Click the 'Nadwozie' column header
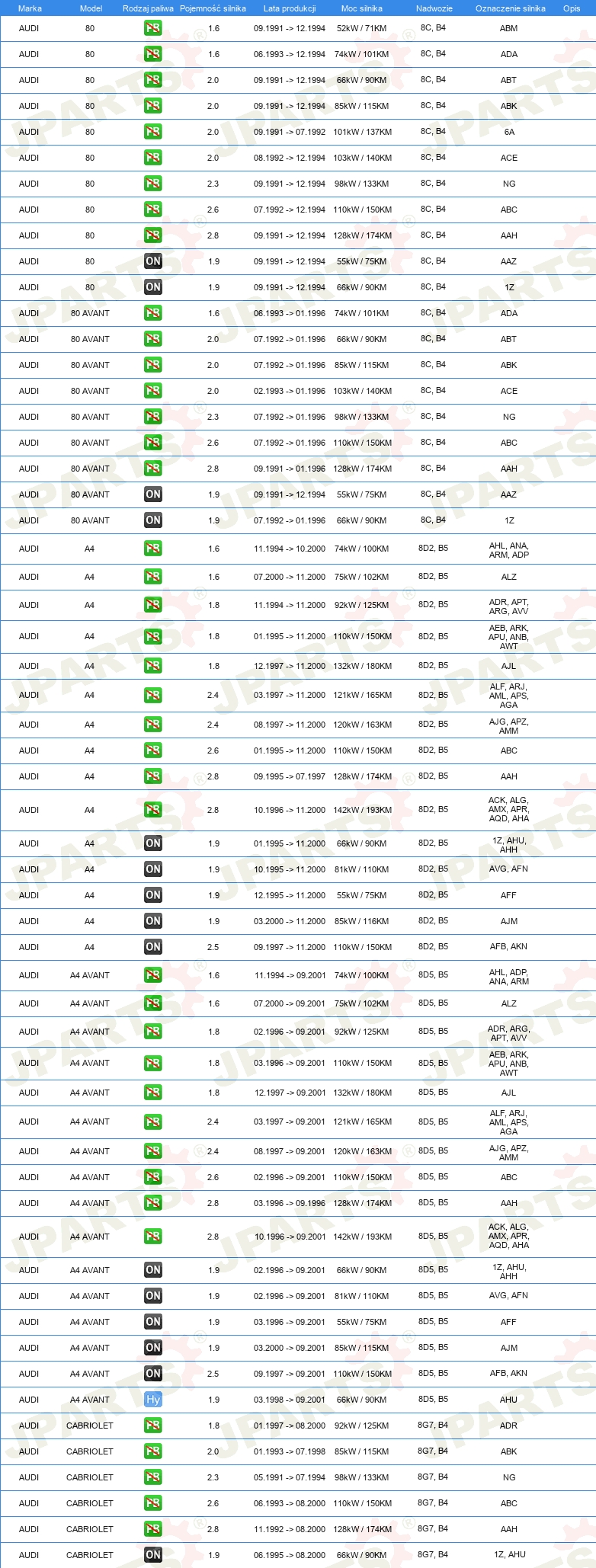The width and height of the screenshot is (596, 1568). coord(434,8)
